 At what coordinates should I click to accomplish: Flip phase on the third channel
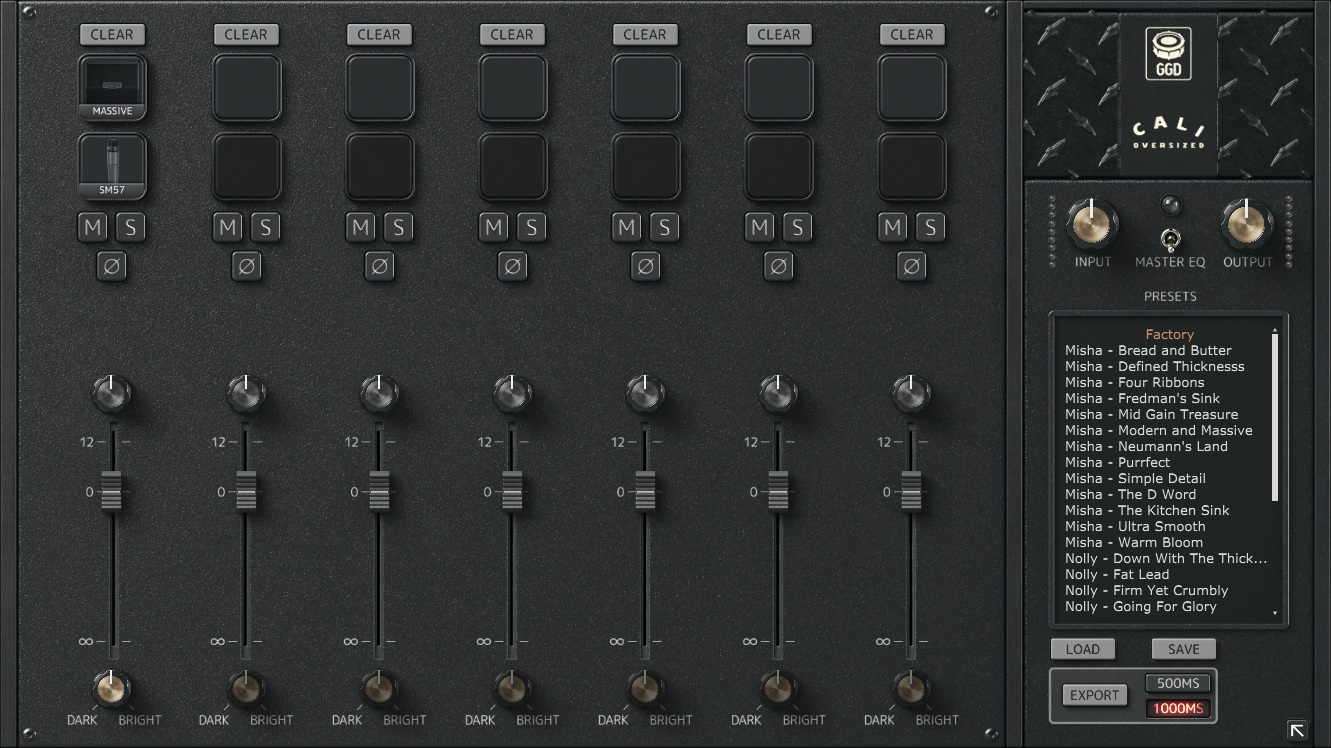coord(379,266)
